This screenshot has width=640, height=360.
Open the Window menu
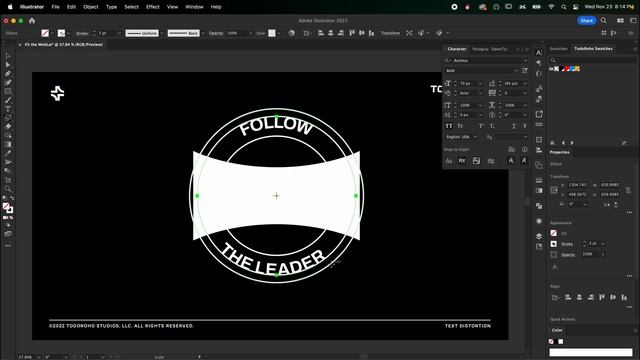(194, 7)
